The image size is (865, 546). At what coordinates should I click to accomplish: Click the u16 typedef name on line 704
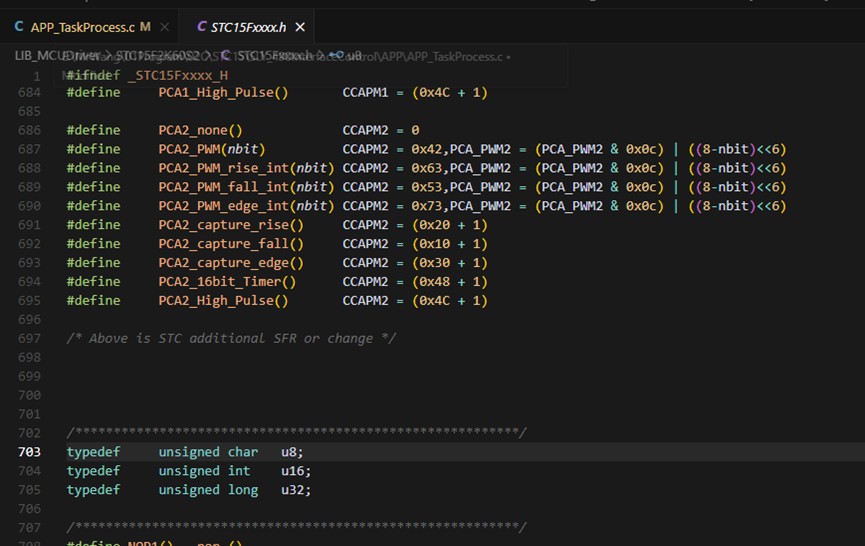[292, 471]
